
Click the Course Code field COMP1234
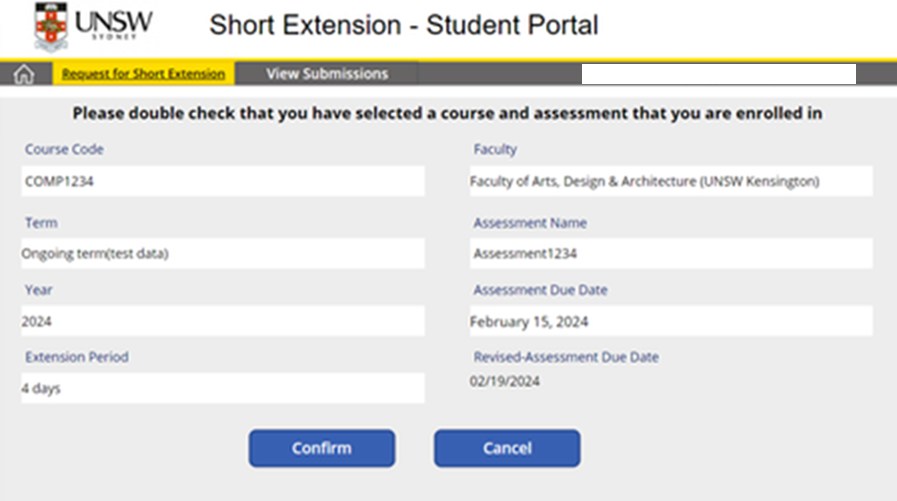(x=222, y=182)
